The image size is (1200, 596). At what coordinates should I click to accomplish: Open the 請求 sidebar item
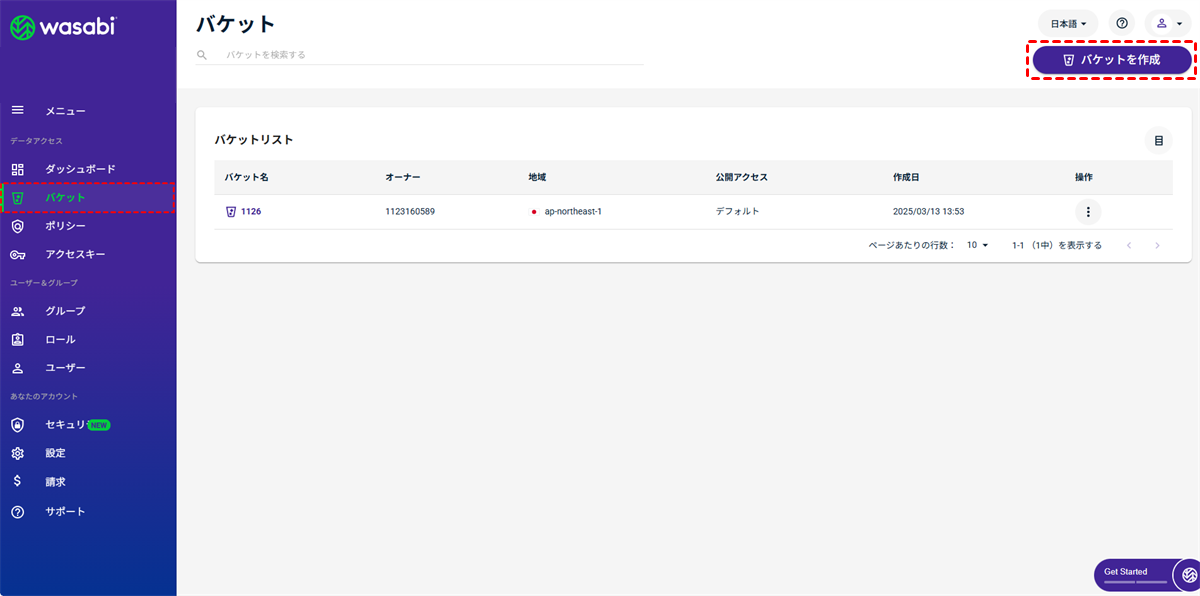(88, 482)
